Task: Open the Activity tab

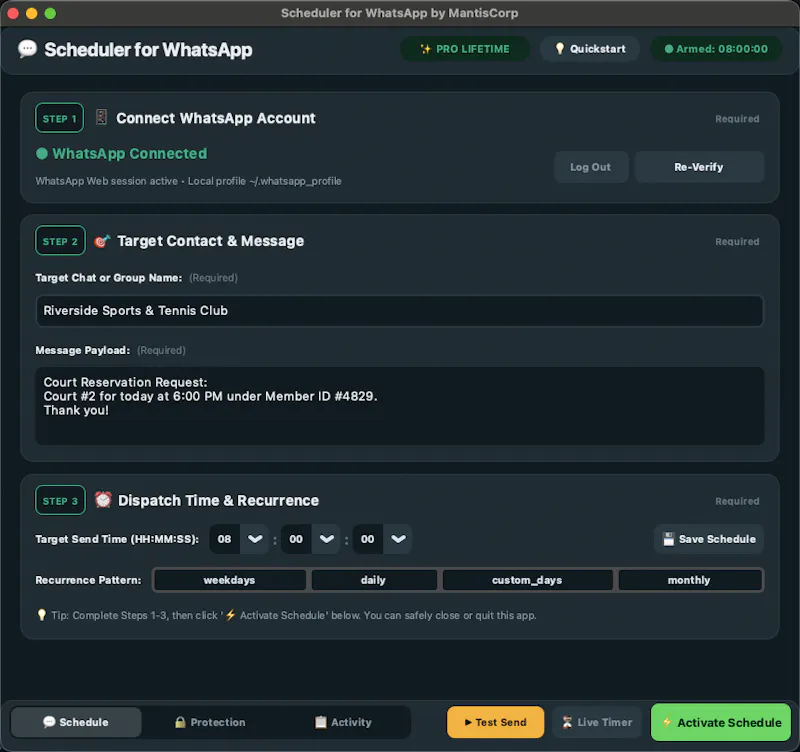Action: (343, 722)
